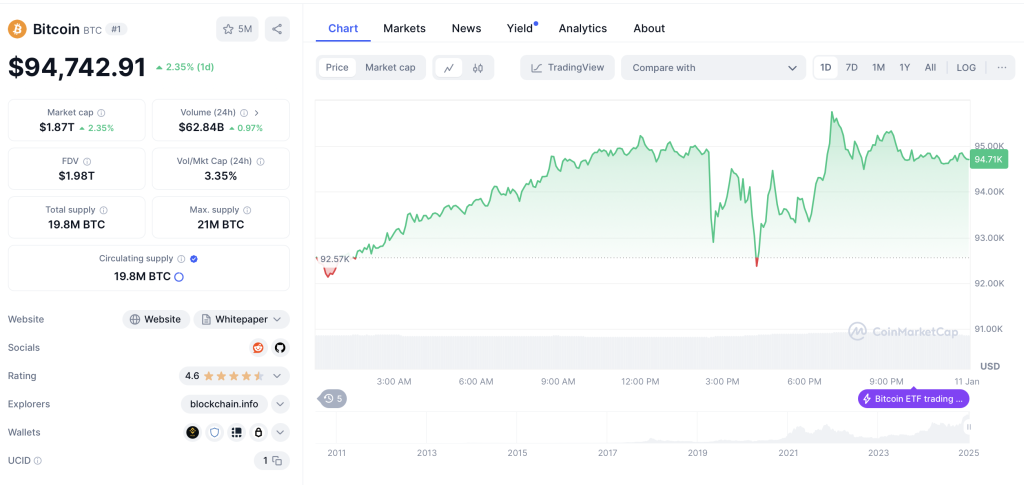Open the three-dot more options menu
Screen dimensions: 1024x485
coord(1002,68)
